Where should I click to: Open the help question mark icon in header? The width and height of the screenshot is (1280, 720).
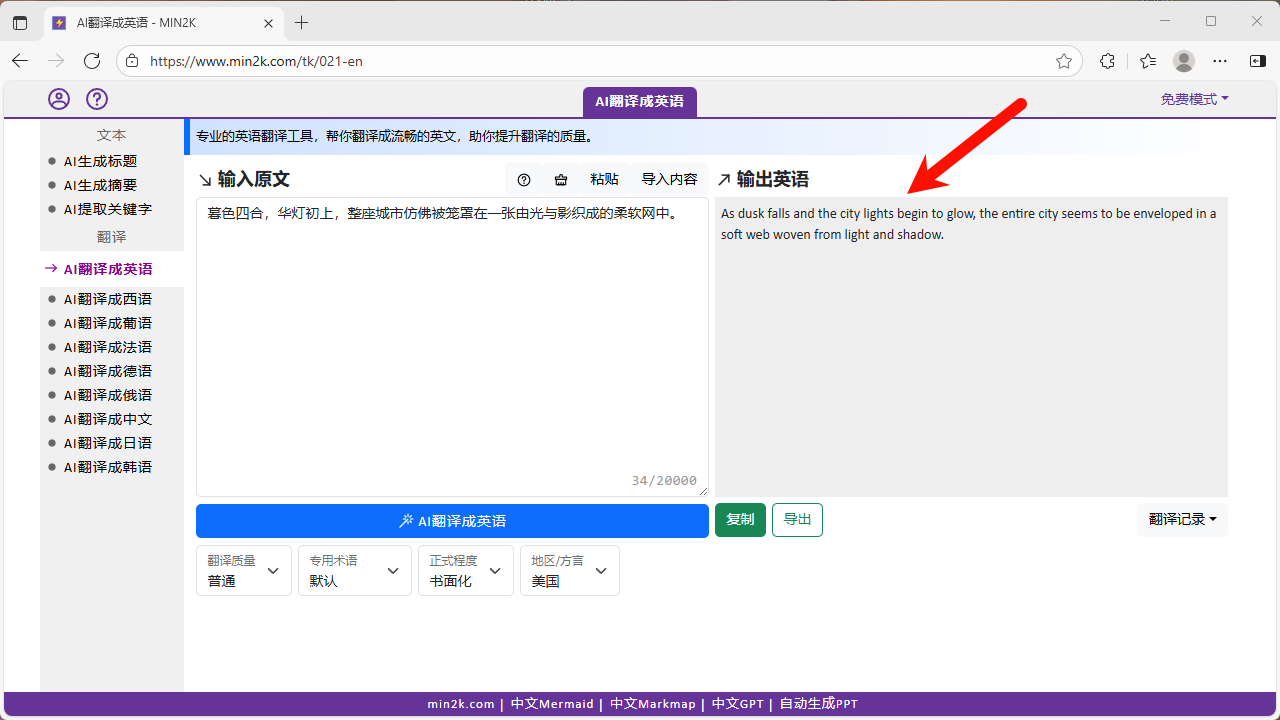point(97,99)
